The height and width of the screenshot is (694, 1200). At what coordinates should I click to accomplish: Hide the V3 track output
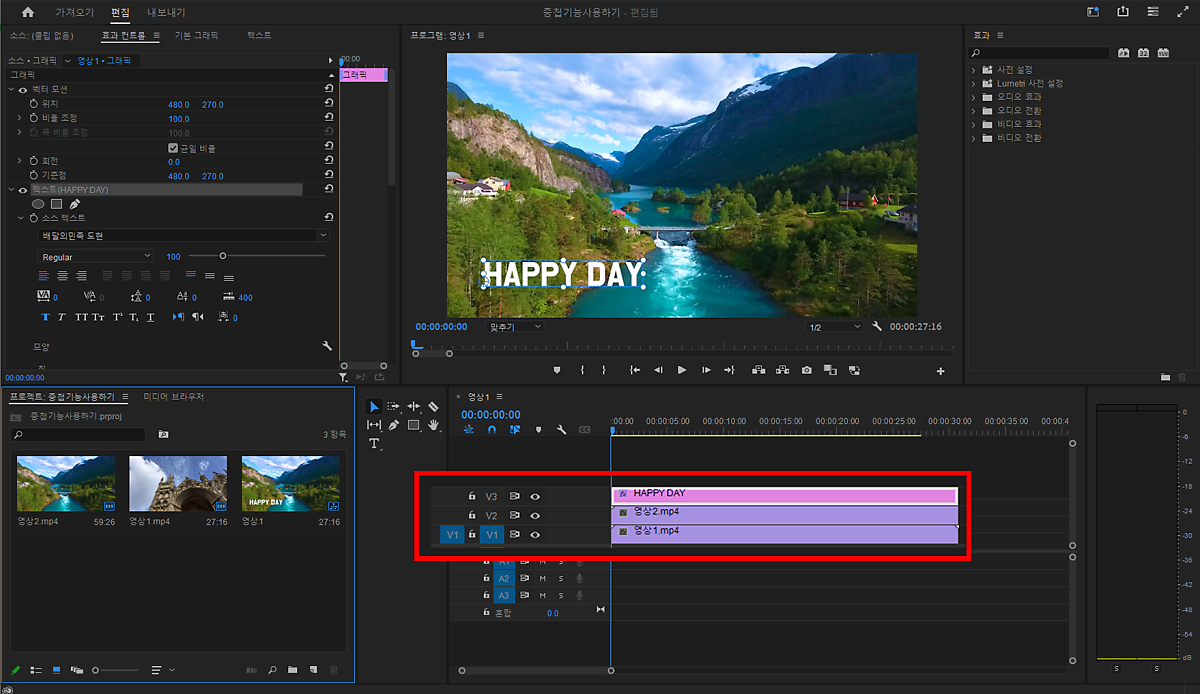click(535, 496)
